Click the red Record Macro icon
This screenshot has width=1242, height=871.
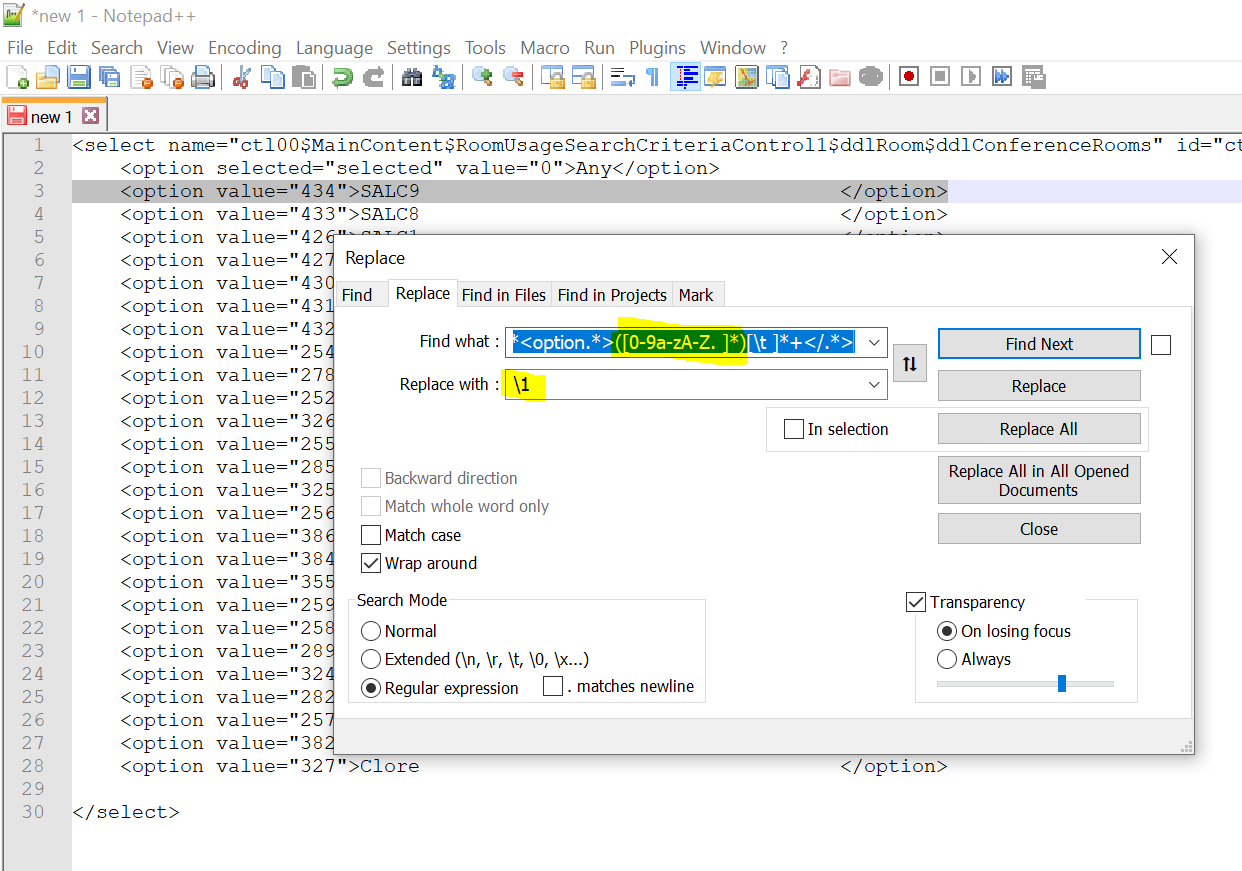pyautogui.click(x=908, y=77)
